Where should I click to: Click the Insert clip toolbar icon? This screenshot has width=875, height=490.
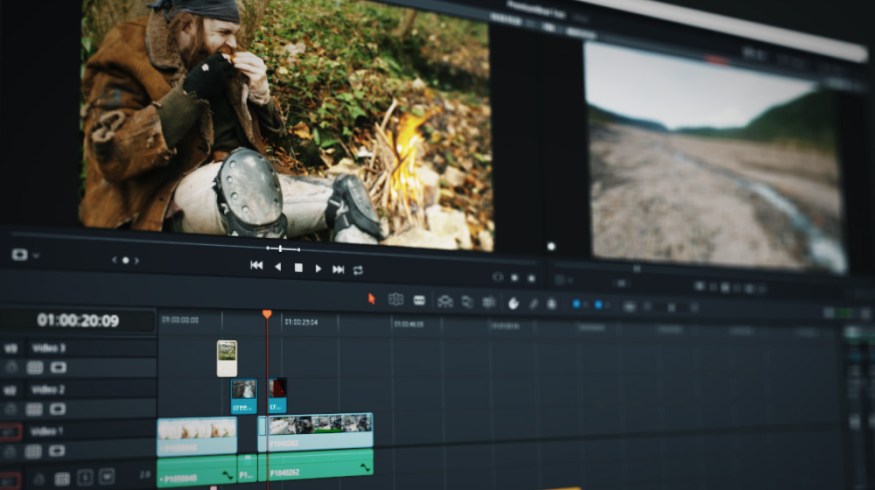click(445, 301)
